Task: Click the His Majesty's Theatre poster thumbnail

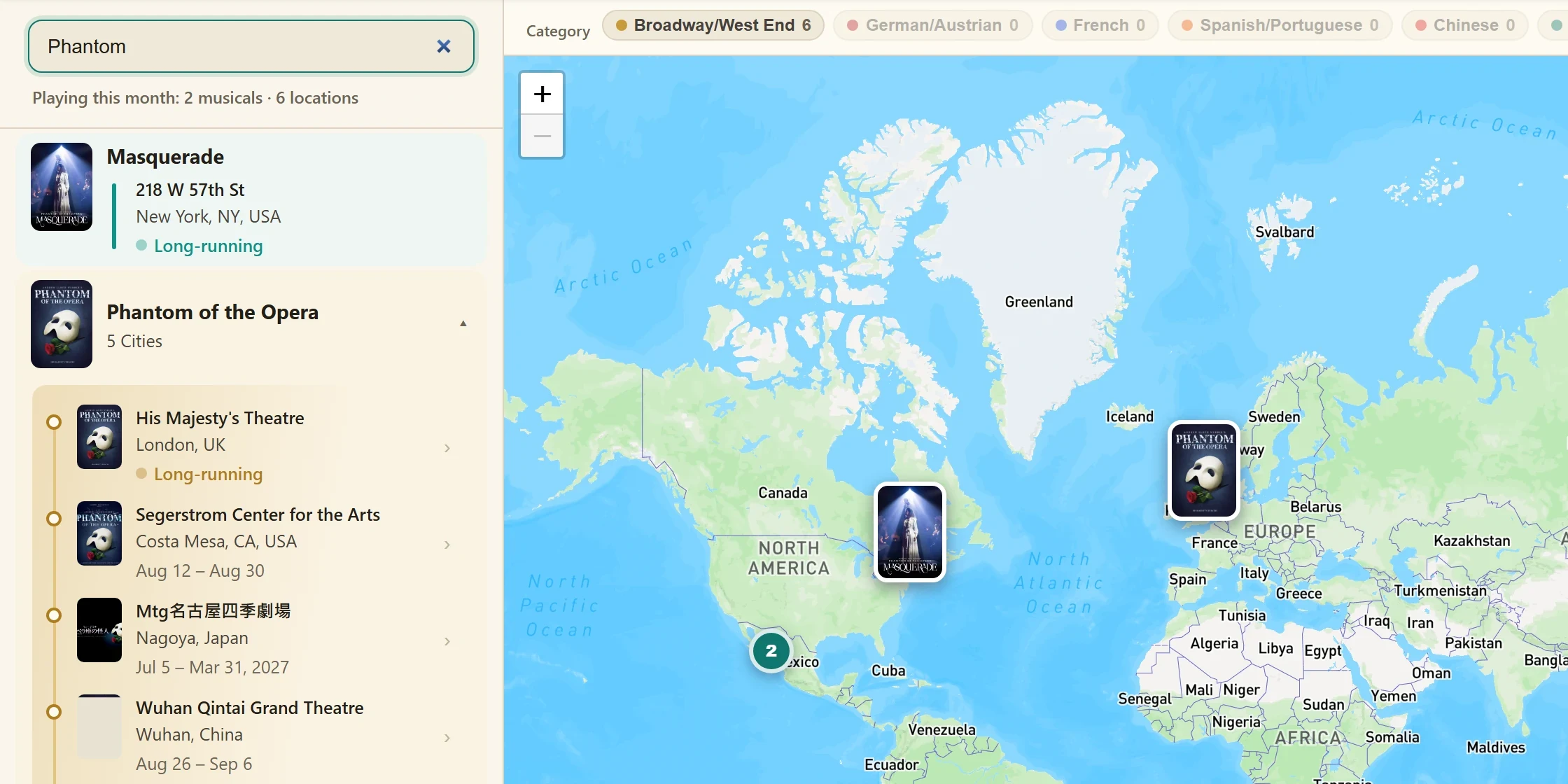Action: [99, 437]
